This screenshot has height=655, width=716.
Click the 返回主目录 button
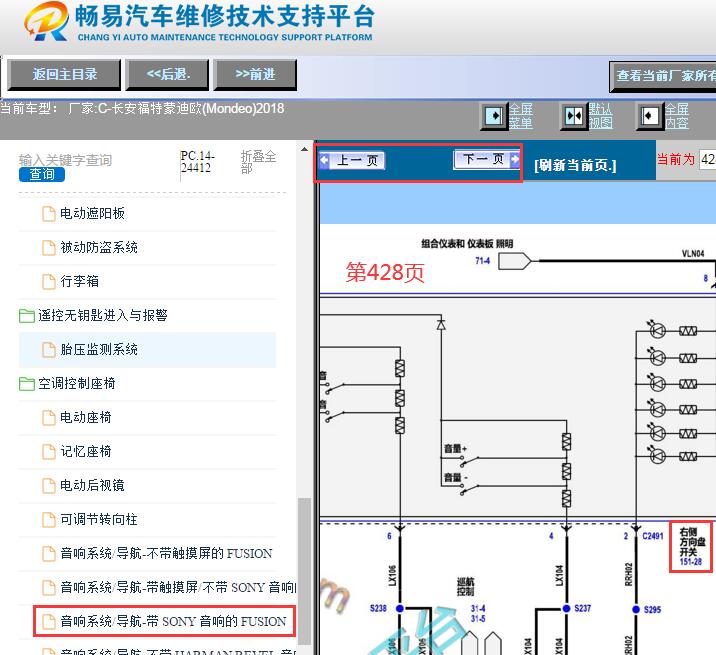pyautogui.click(x=64, y=74)
